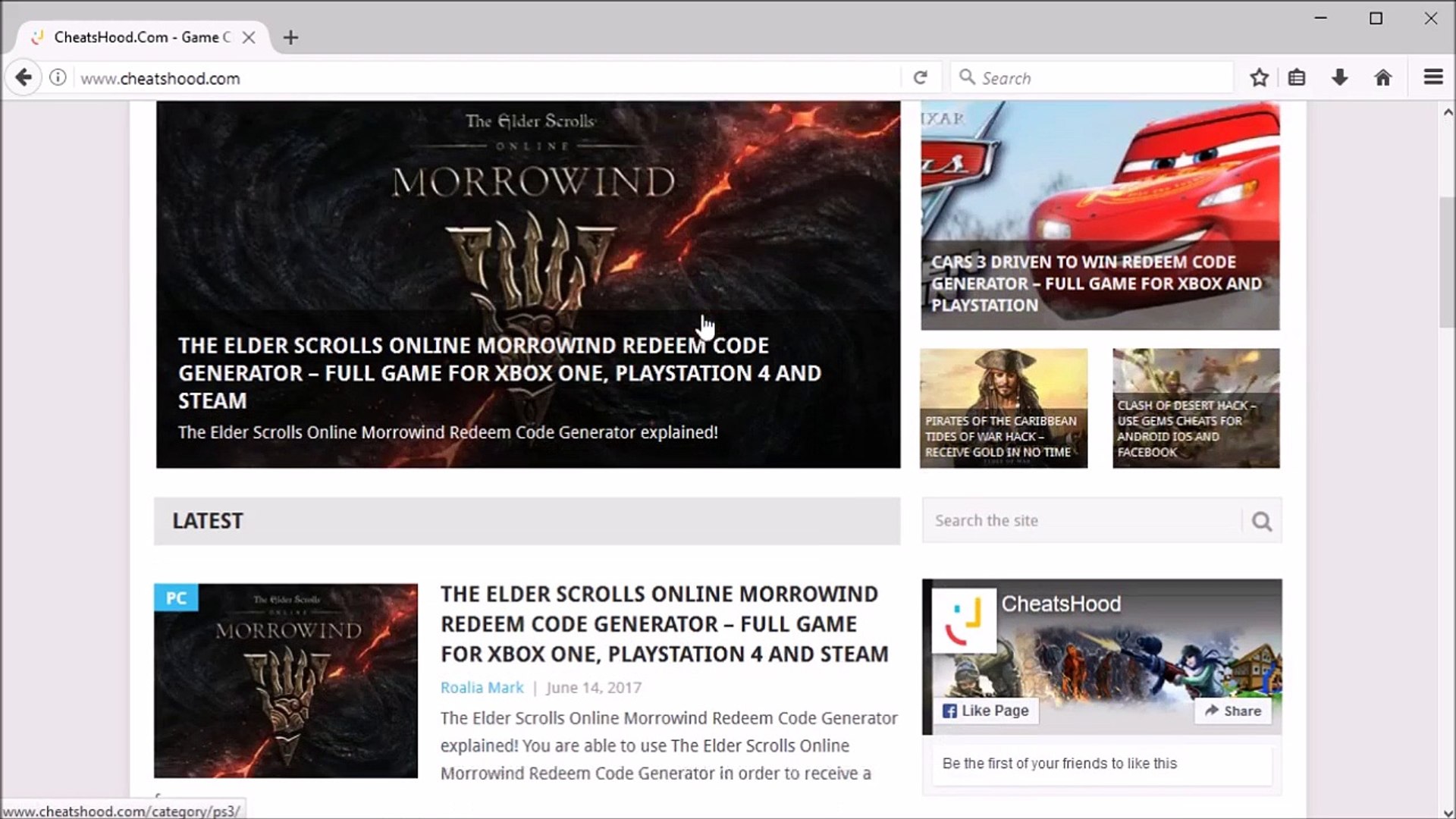Screen dimensions: 1456x819
Task: Reload the page with refresh icon
Action: pyautogui.click(x=920, y=77)
